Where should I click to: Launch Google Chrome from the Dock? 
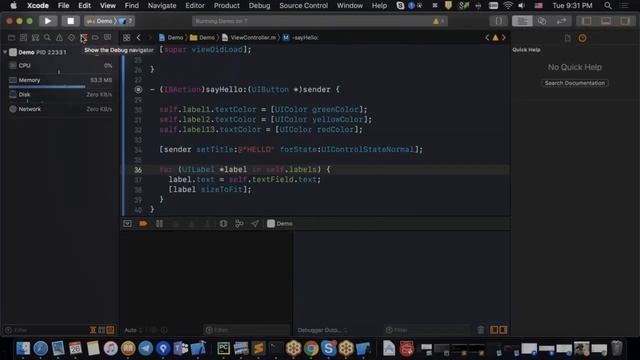(x=311, y=349)
